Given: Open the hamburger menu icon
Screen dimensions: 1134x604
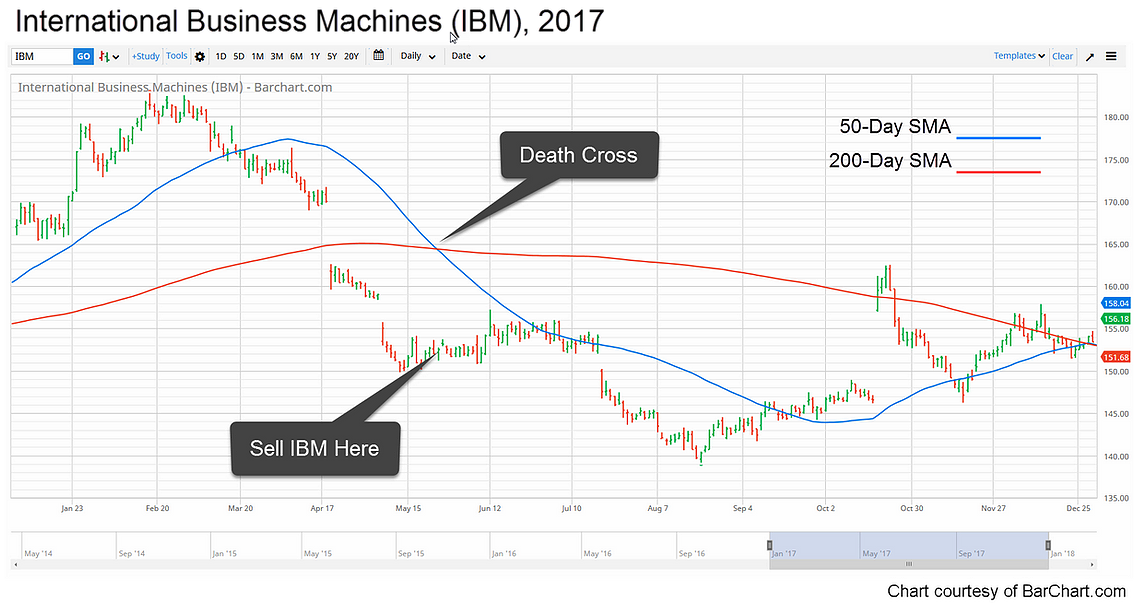Looking at the screenshot, I should pyautogui.click(x=1112, y=56).
